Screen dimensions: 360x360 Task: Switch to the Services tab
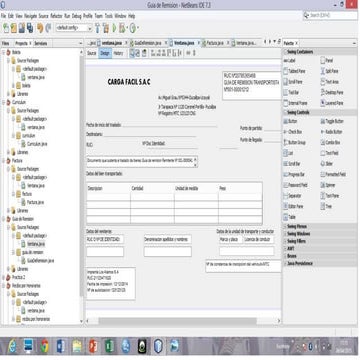(x=41, y=43)
